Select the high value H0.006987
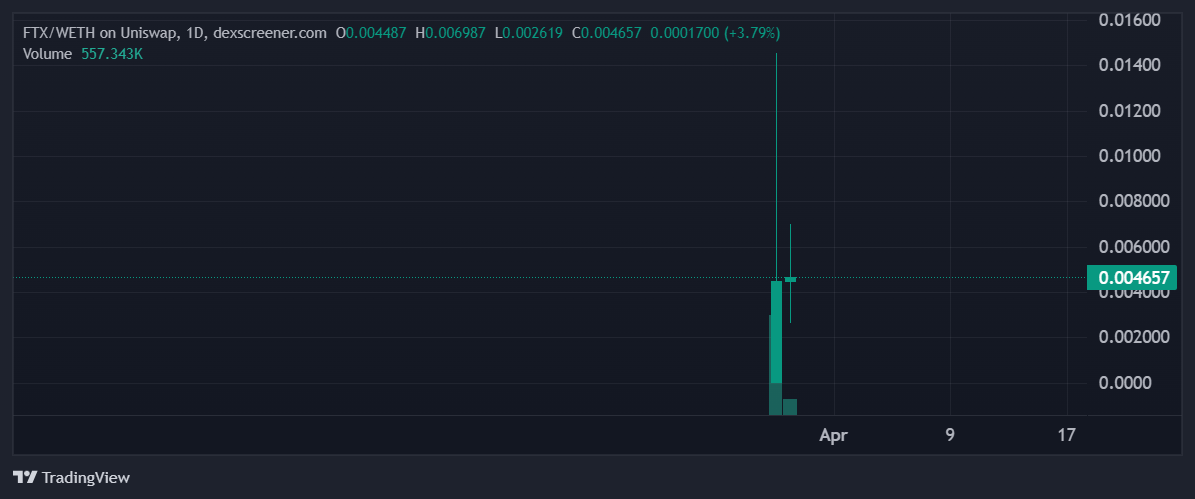 pos(450,34)
